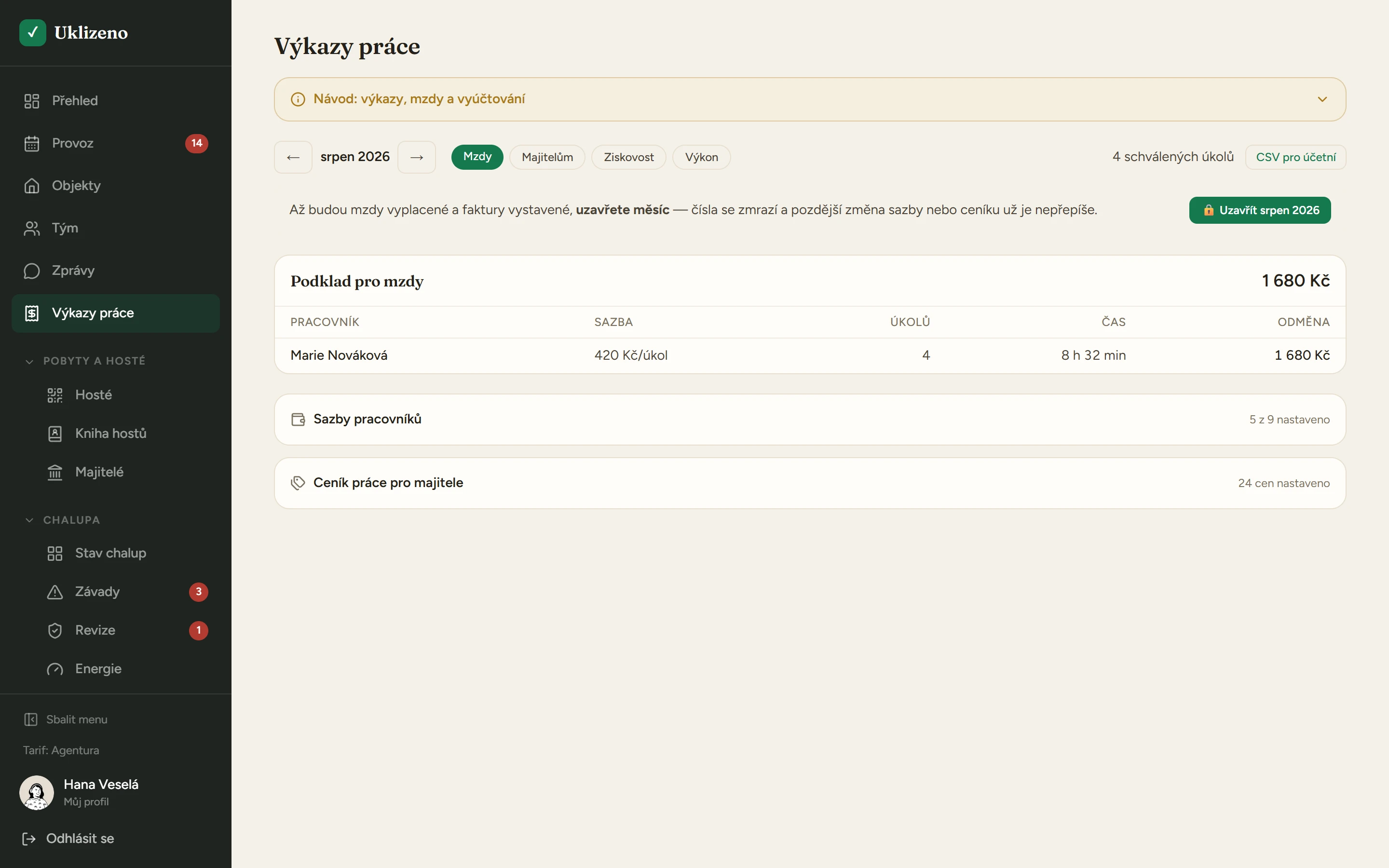
Task: Click the Sbalit menu panel icon
Action: [x=30, y=719]
